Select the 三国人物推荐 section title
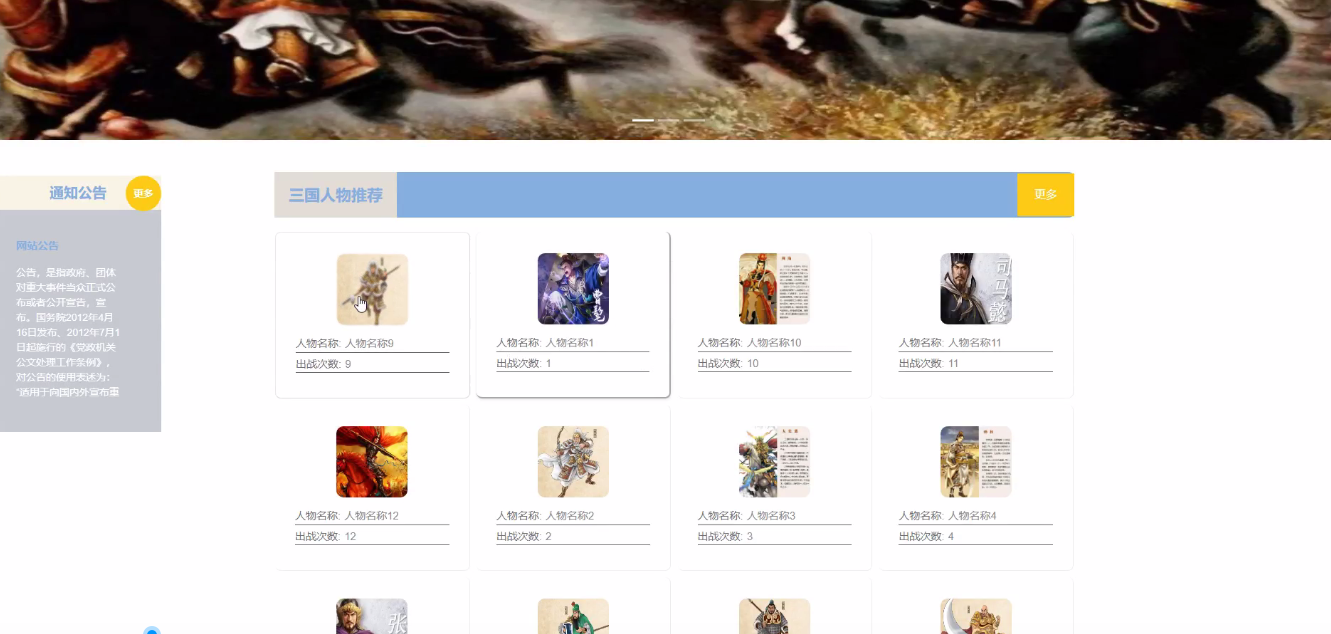Image resolution: width=1331 pixels, height=634 pixels. click(336, 195)
